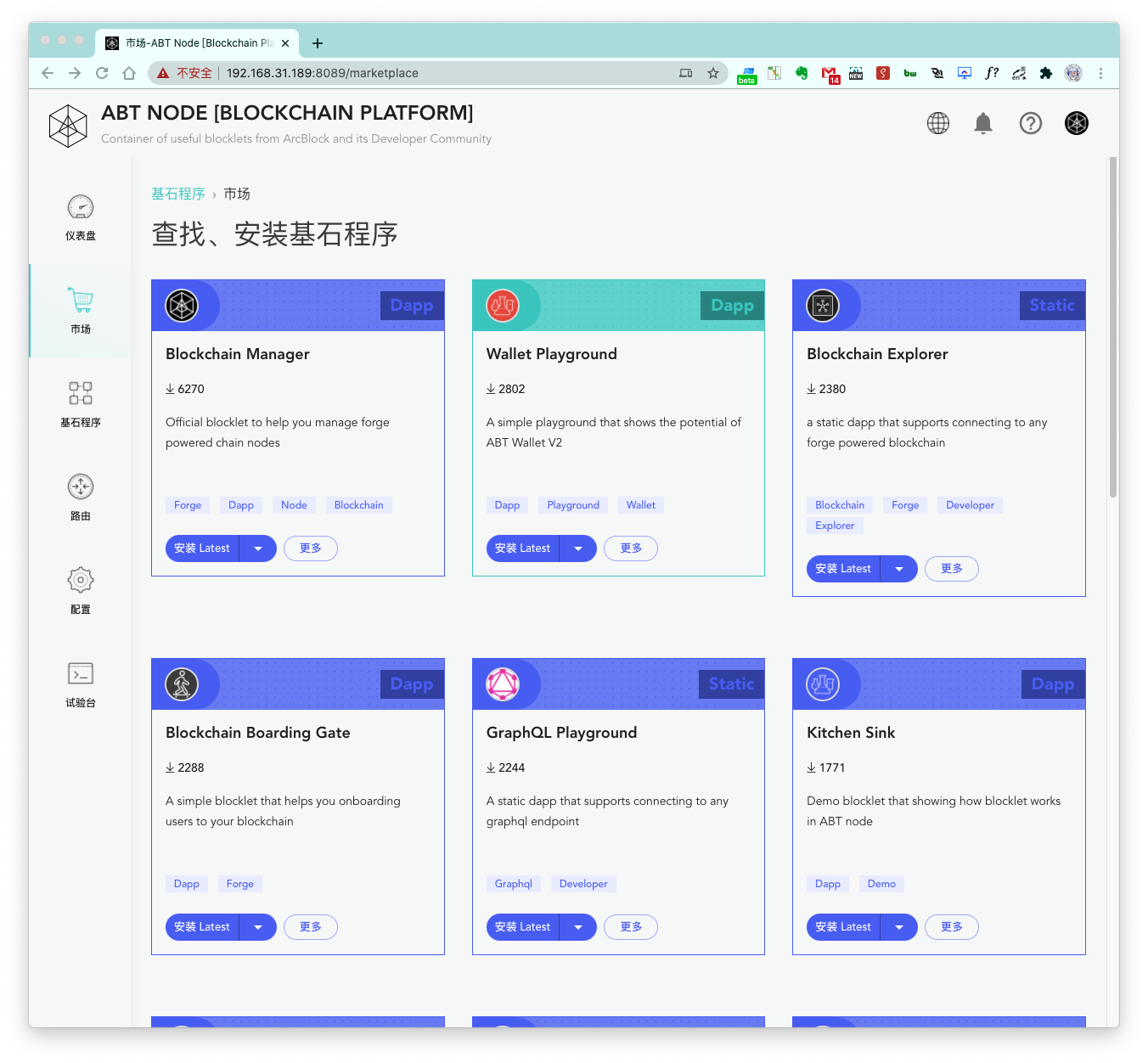Open the dashboard (仪表盘) sidebar icon
Viewport: 1148px width, 1063px height.
coord(81,207)
